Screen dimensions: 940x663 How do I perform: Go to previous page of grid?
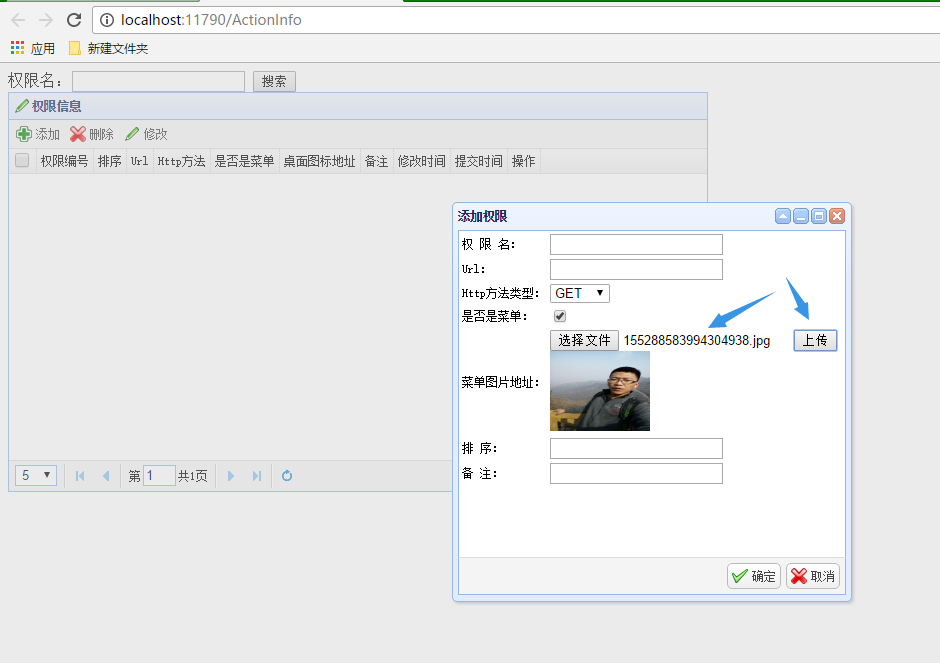pyautogui.click(x=106, y=476)
